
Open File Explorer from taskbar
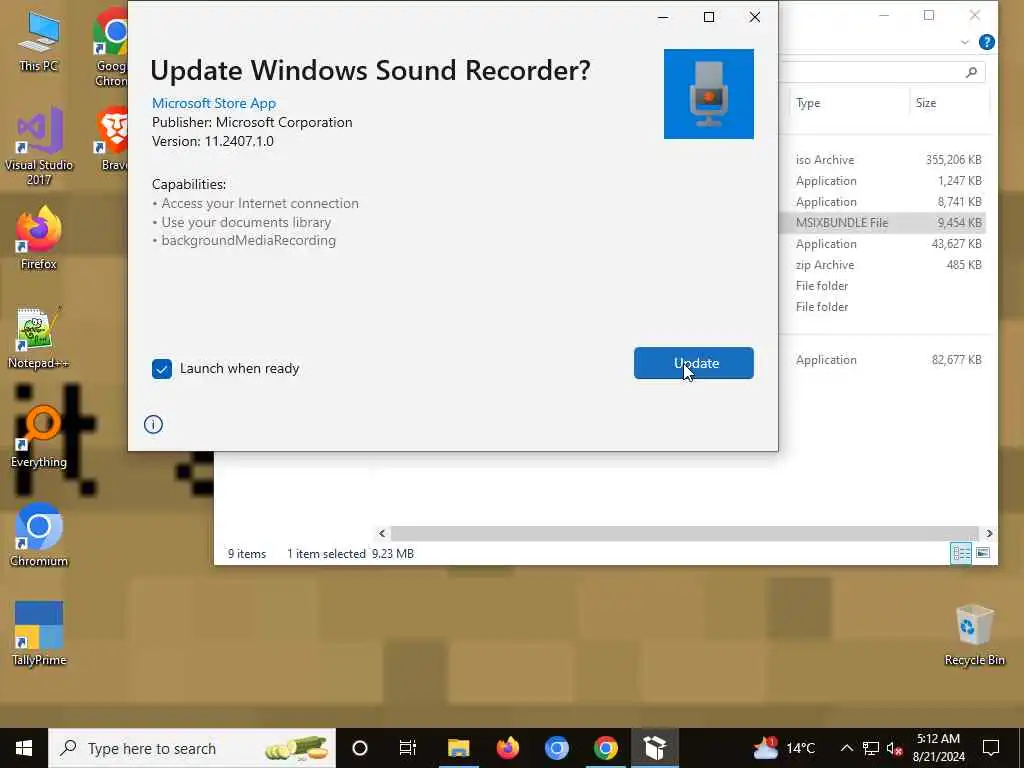pyautogui.click(x=458, y=748)
